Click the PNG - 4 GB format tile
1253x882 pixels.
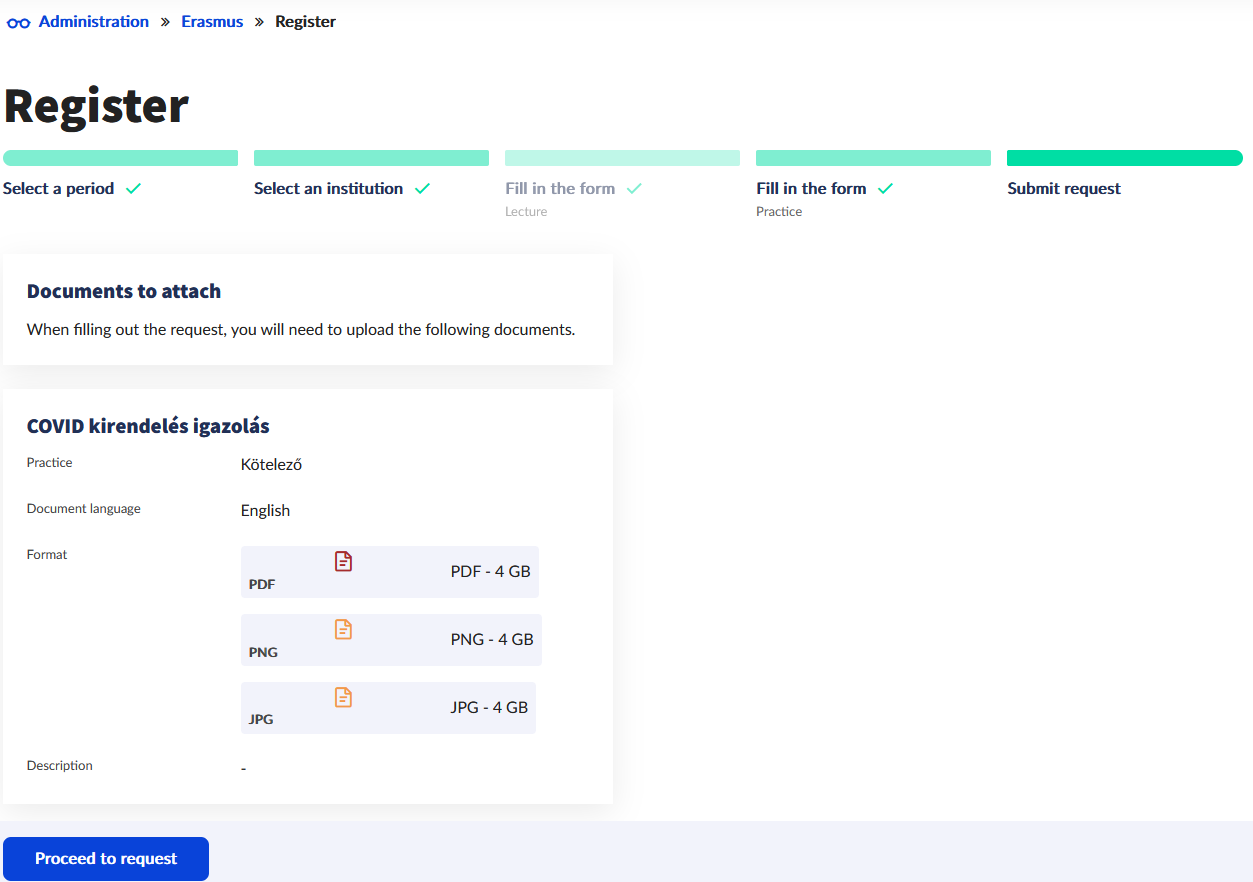click(391, 640)
